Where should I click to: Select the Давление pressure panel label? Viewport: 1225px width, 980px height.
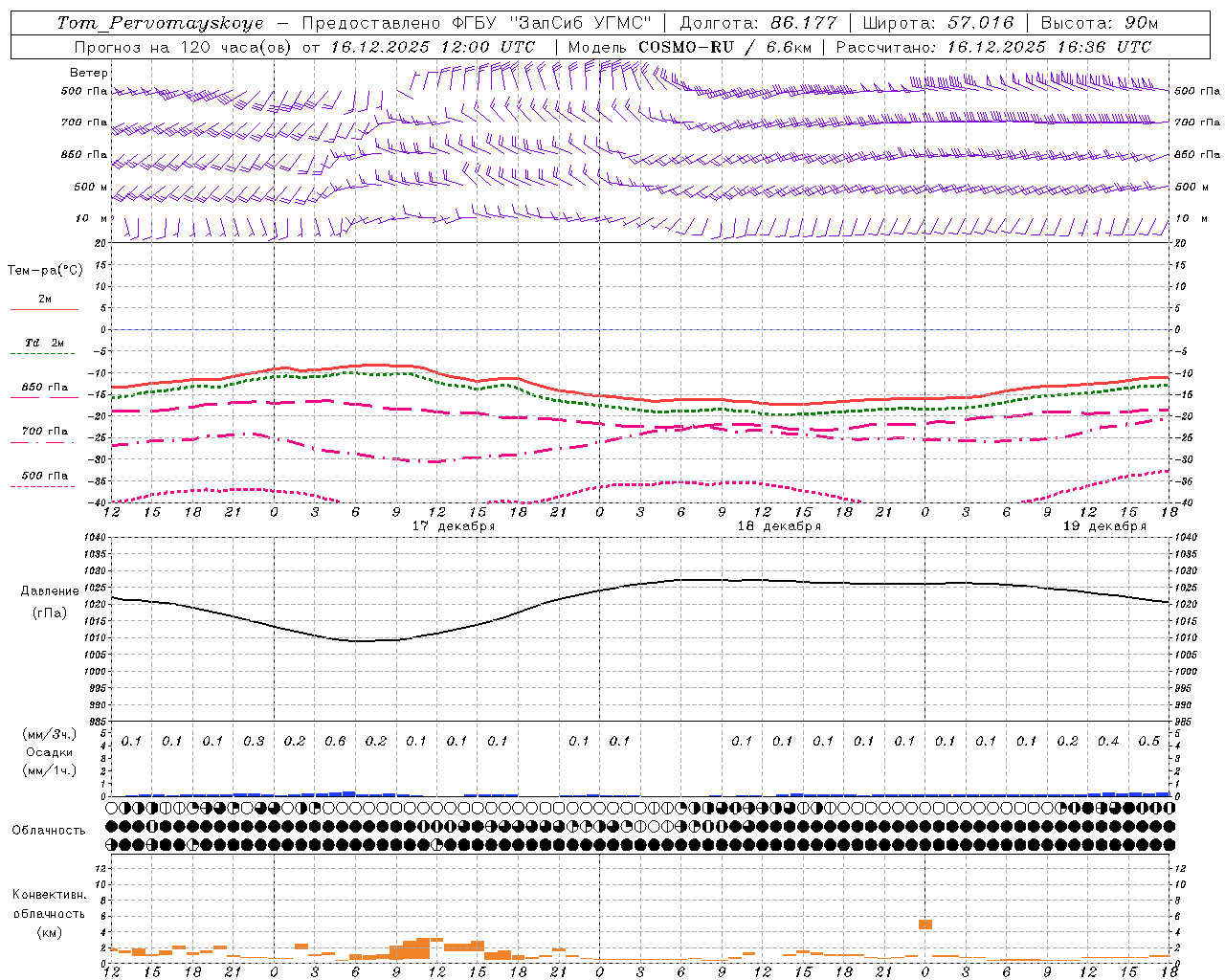(50, 591)
